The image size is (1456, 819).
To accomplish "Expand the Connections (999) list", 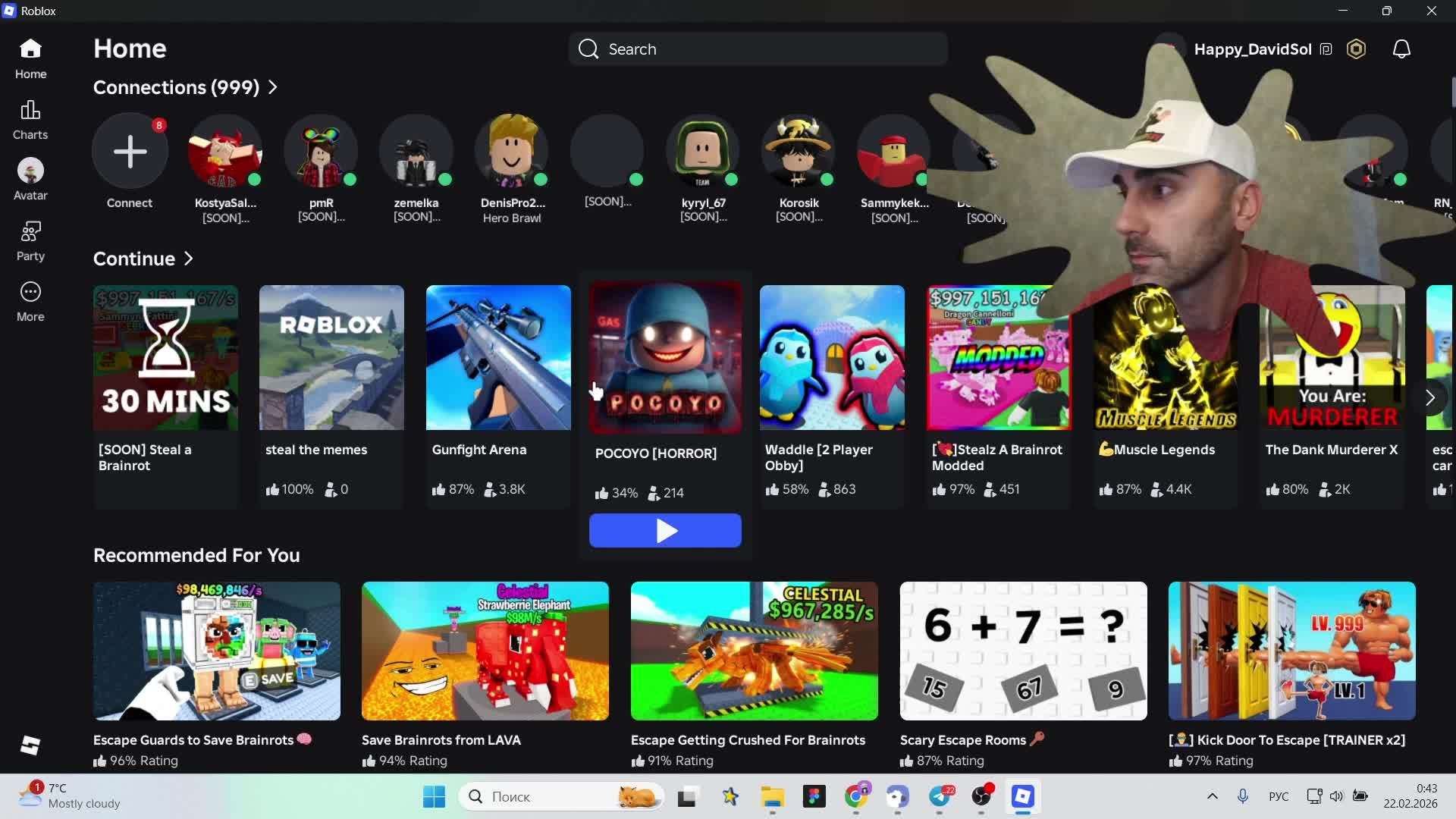I will pyautogui.click(x=273, y=87).
